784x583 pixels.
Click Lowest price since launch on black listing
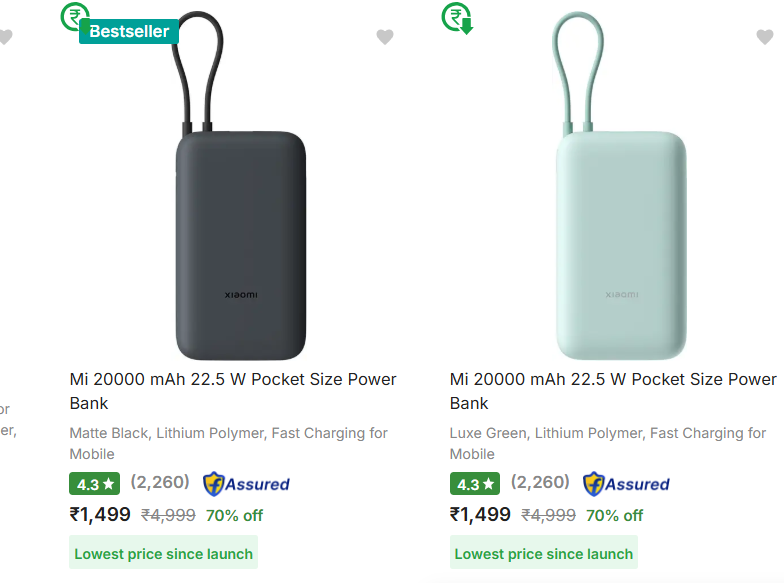(x=164, y=553)
